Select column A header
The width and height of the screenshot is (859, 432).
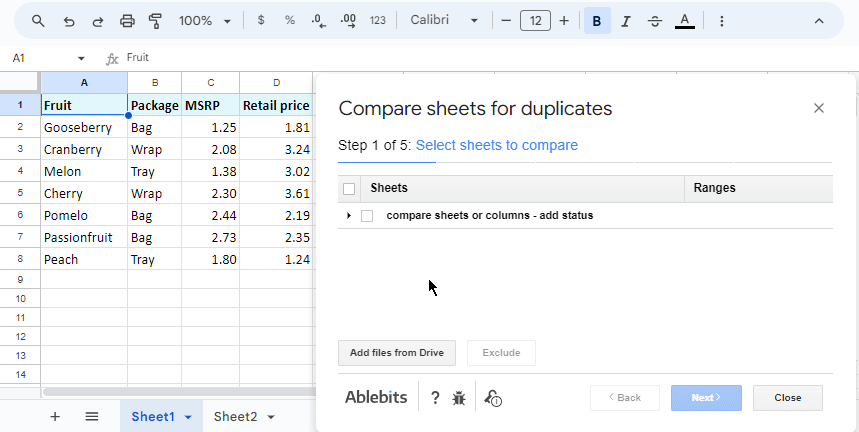[x=84, y=83]
